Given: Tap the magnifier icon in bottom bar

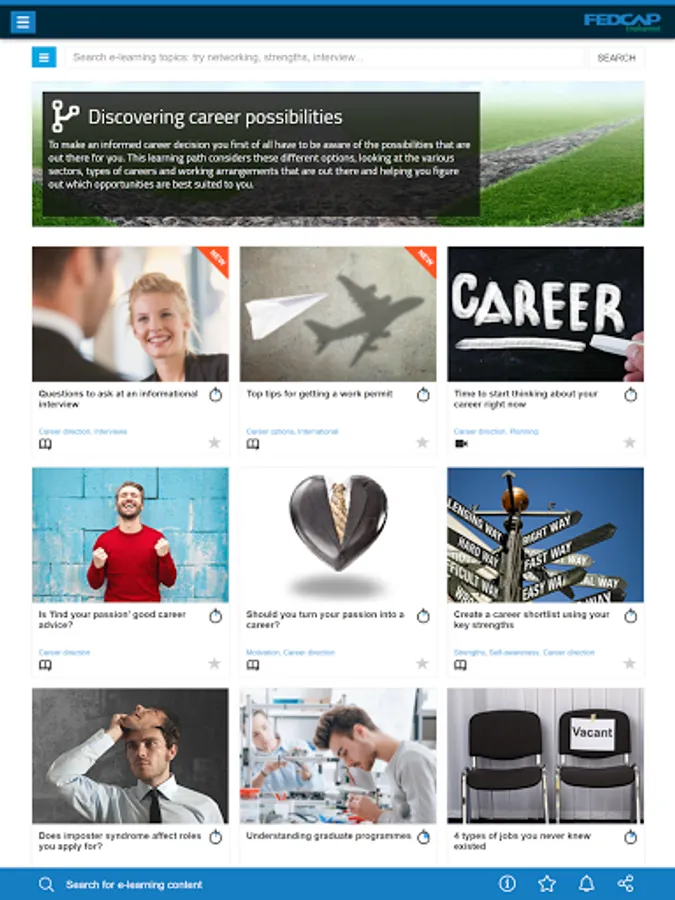Looking at the screenshot, I should click(46, 884).
